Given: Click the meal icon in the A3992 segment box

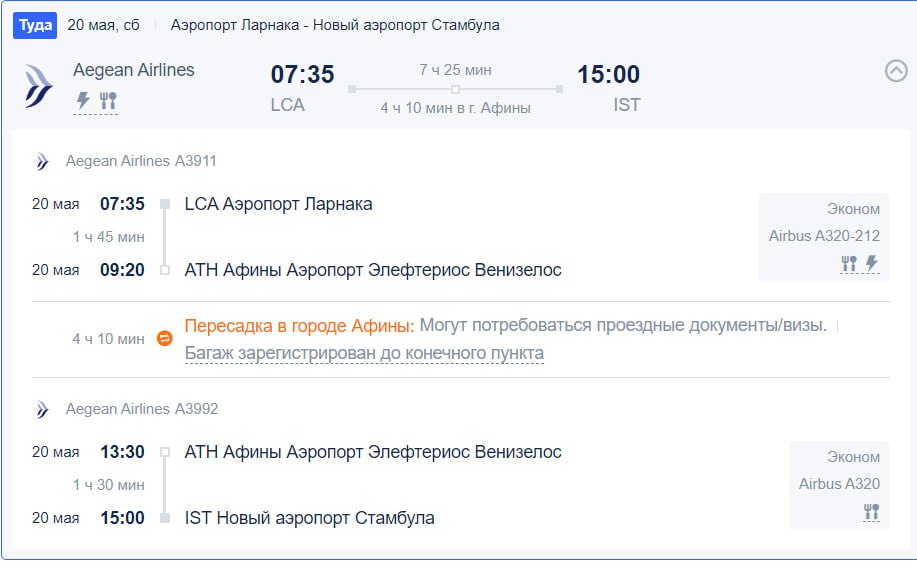Looking at the screenshot, I should (871, 512).
